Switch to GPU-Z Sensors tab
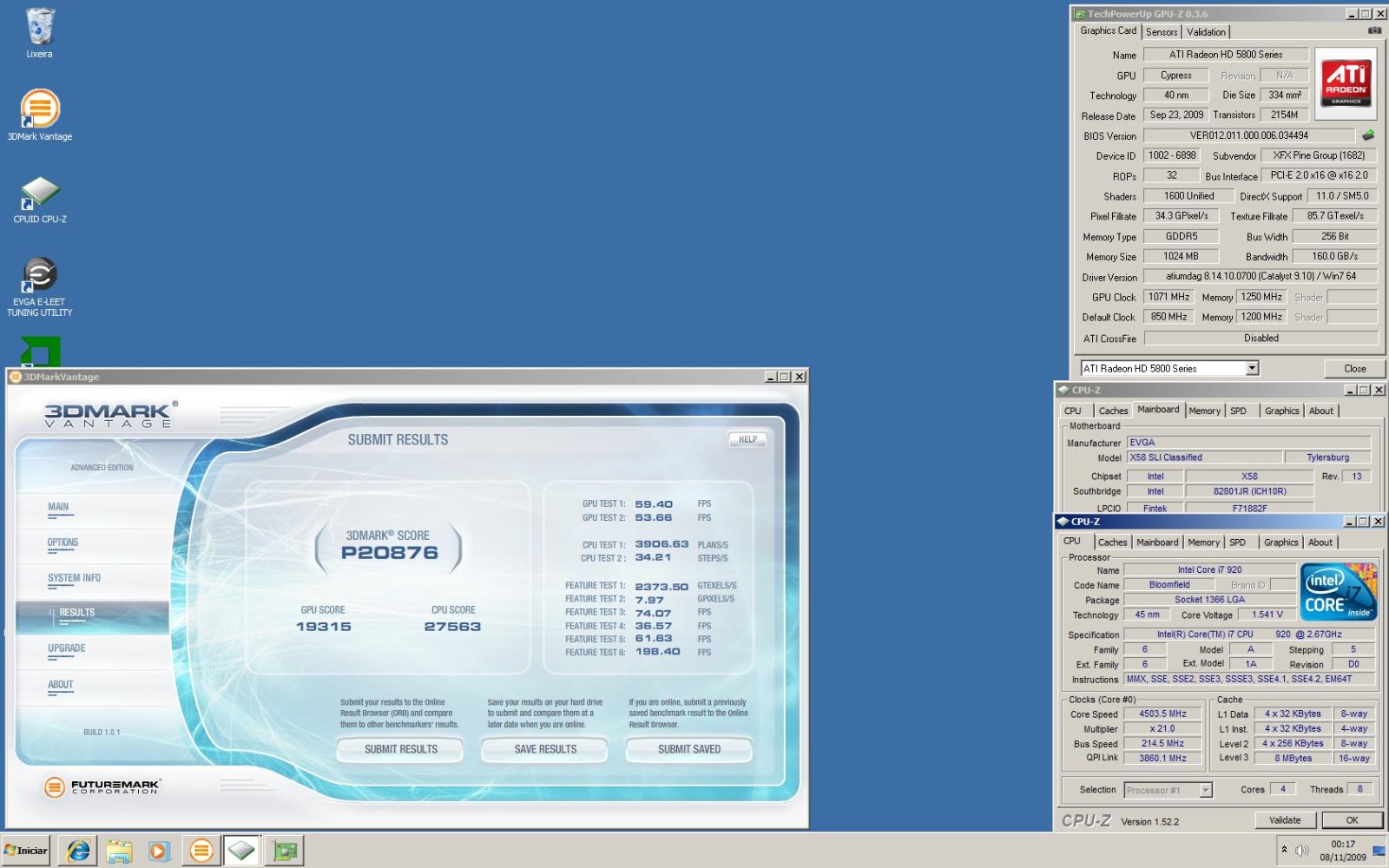 (1162, 32)
